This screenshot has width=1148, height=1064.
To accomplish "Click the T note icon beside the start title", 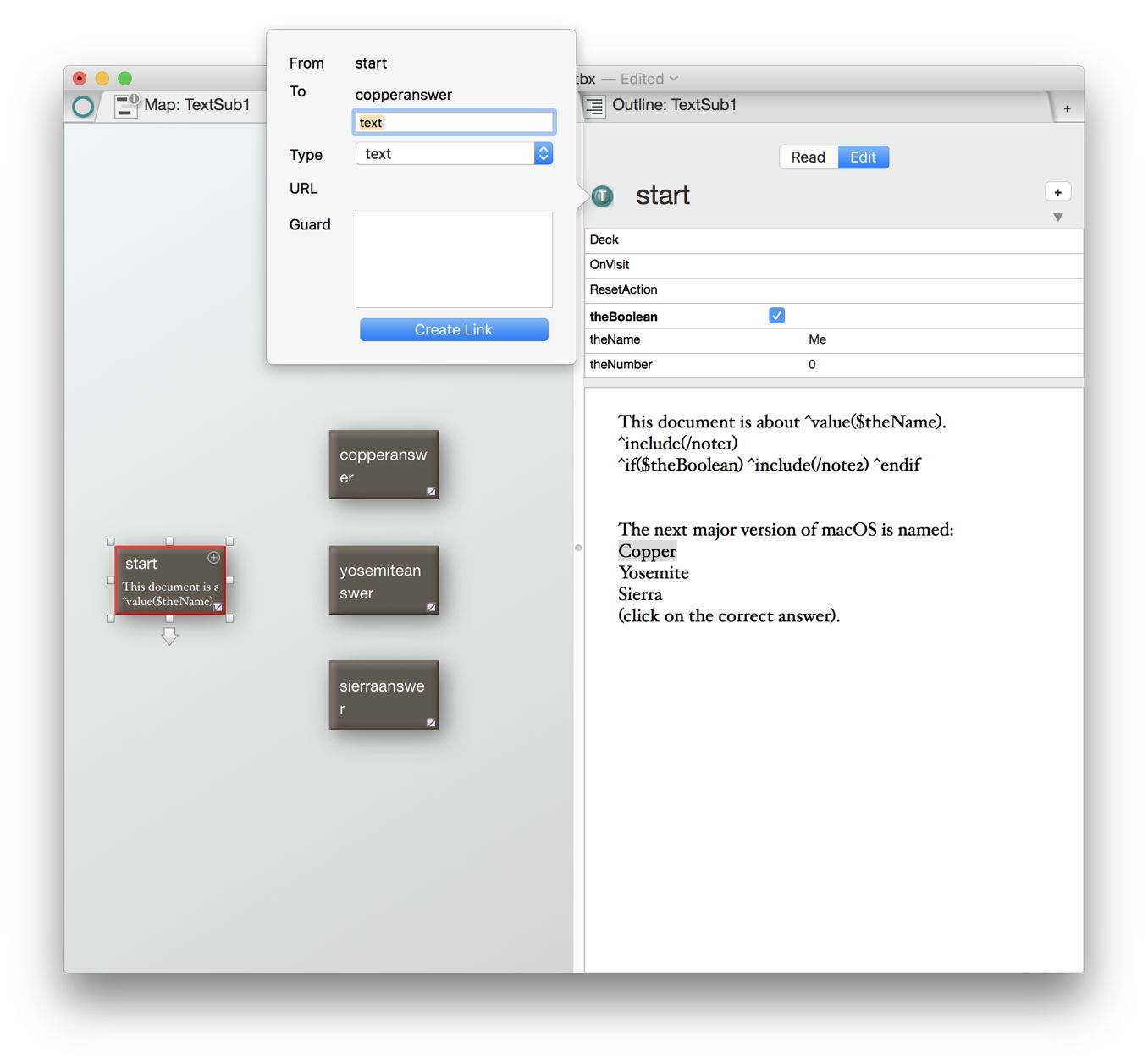I will [602, 196].
